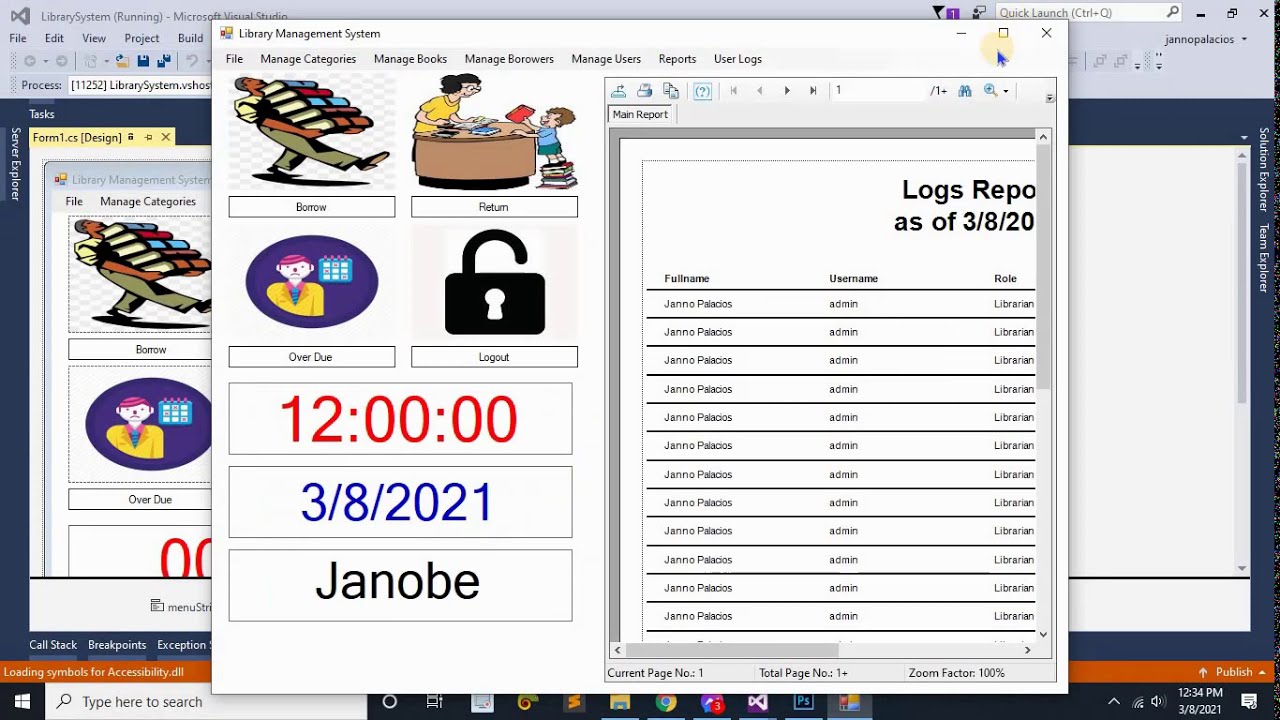The height and width of the screenshot is (720, 1280).
Task: Open File menu in Library Management System
Action: (x=234, y=59)
